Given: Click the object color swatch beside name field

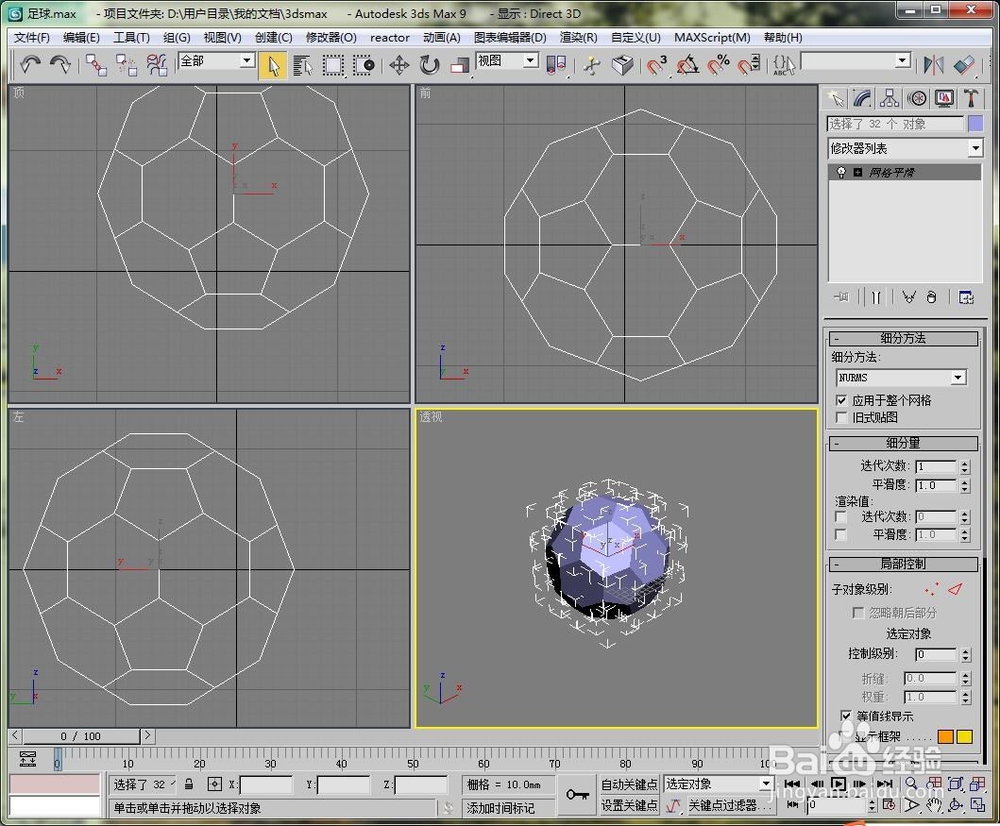Looking at the screenshot, I should 975,124.
